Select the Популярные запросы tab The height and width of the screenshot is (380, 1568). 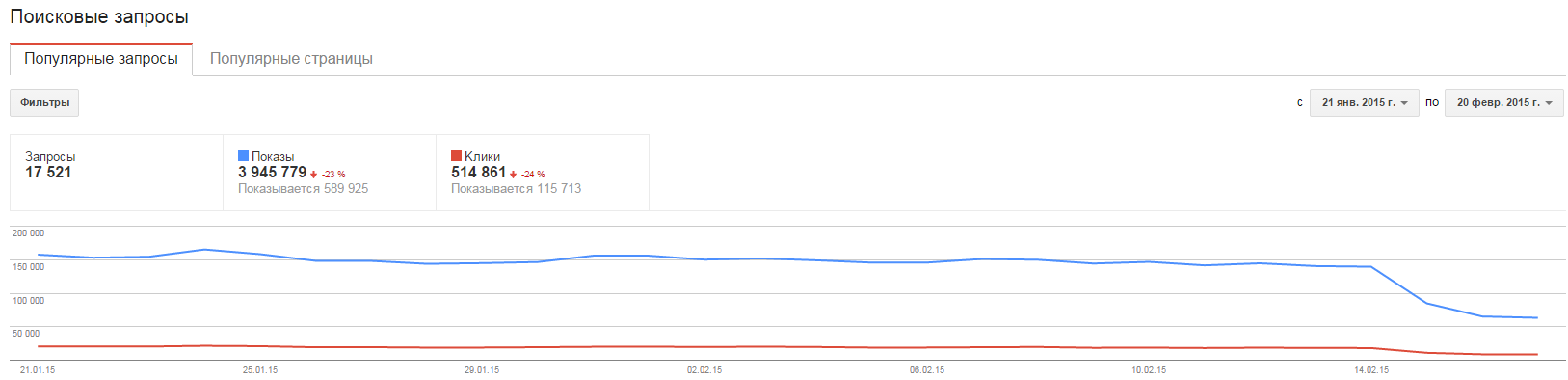(x=101, y=59)
